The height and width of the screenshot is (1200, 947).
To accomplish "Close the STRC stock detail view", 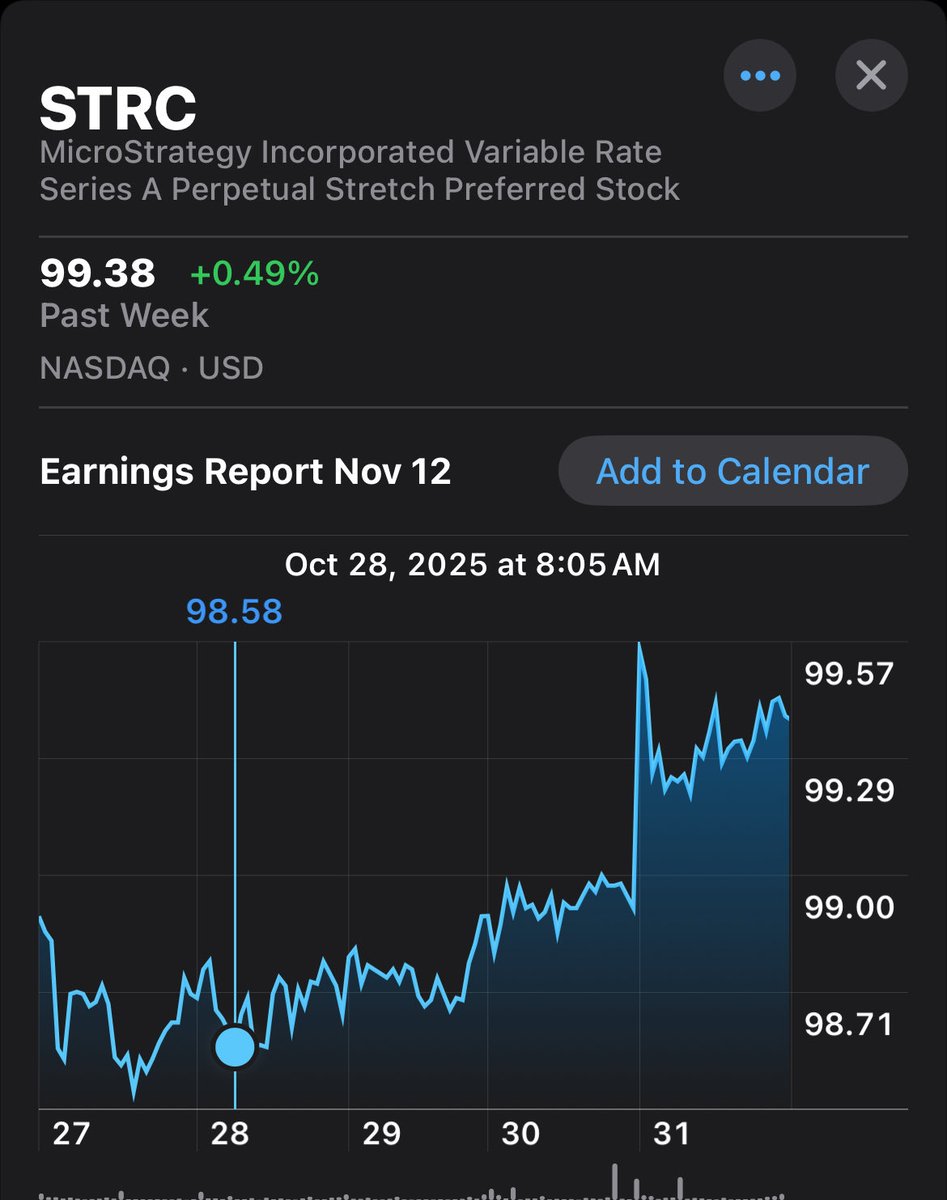I will coord(871,75).
